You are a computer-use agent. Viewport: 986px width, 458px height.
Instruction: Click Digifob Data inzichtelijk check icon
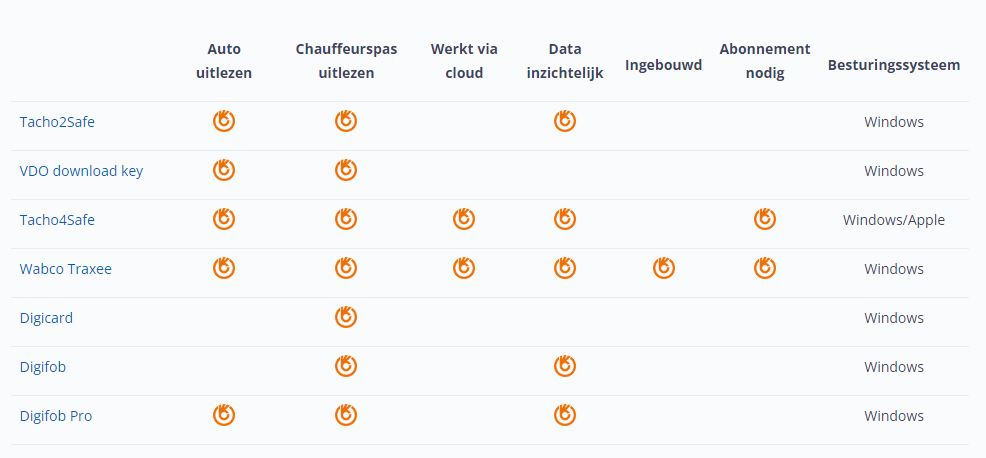[x=565, y=366]
